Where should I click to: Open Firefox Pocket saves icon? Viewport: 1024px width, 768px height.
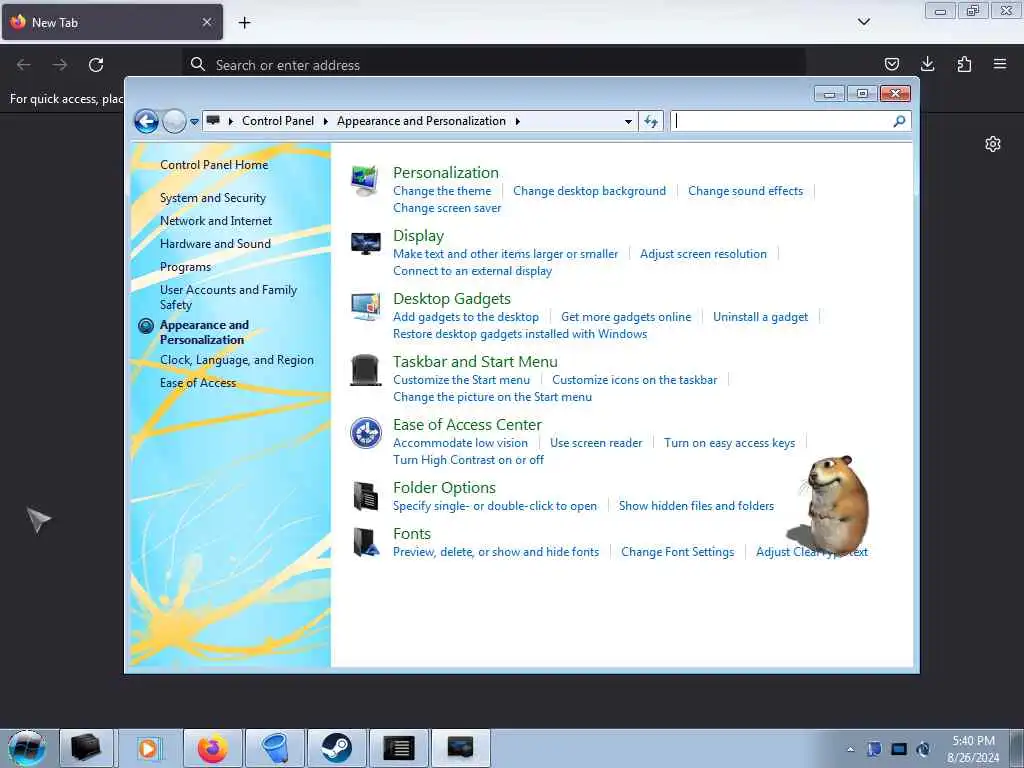pos(891,64)
